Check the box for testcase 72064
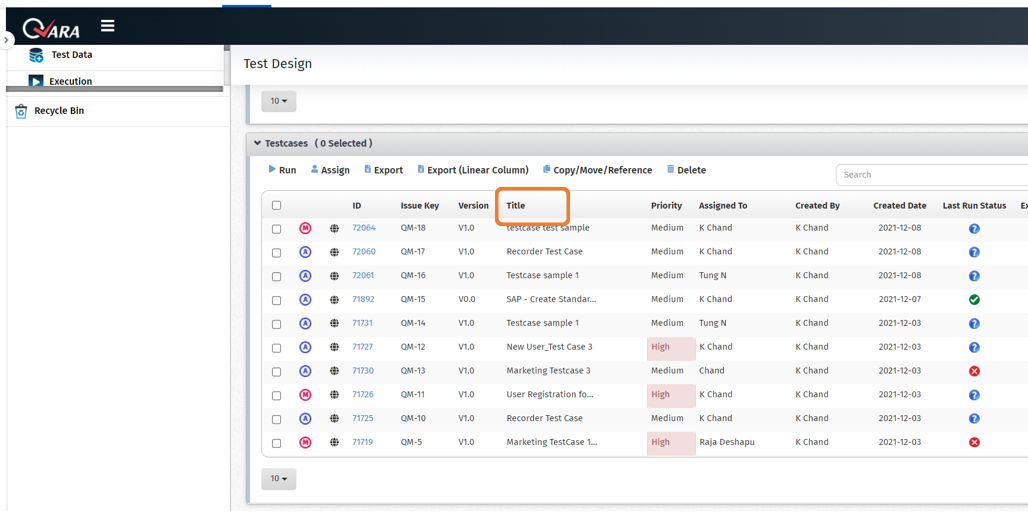1028x520 pixels. coord(277,229)
